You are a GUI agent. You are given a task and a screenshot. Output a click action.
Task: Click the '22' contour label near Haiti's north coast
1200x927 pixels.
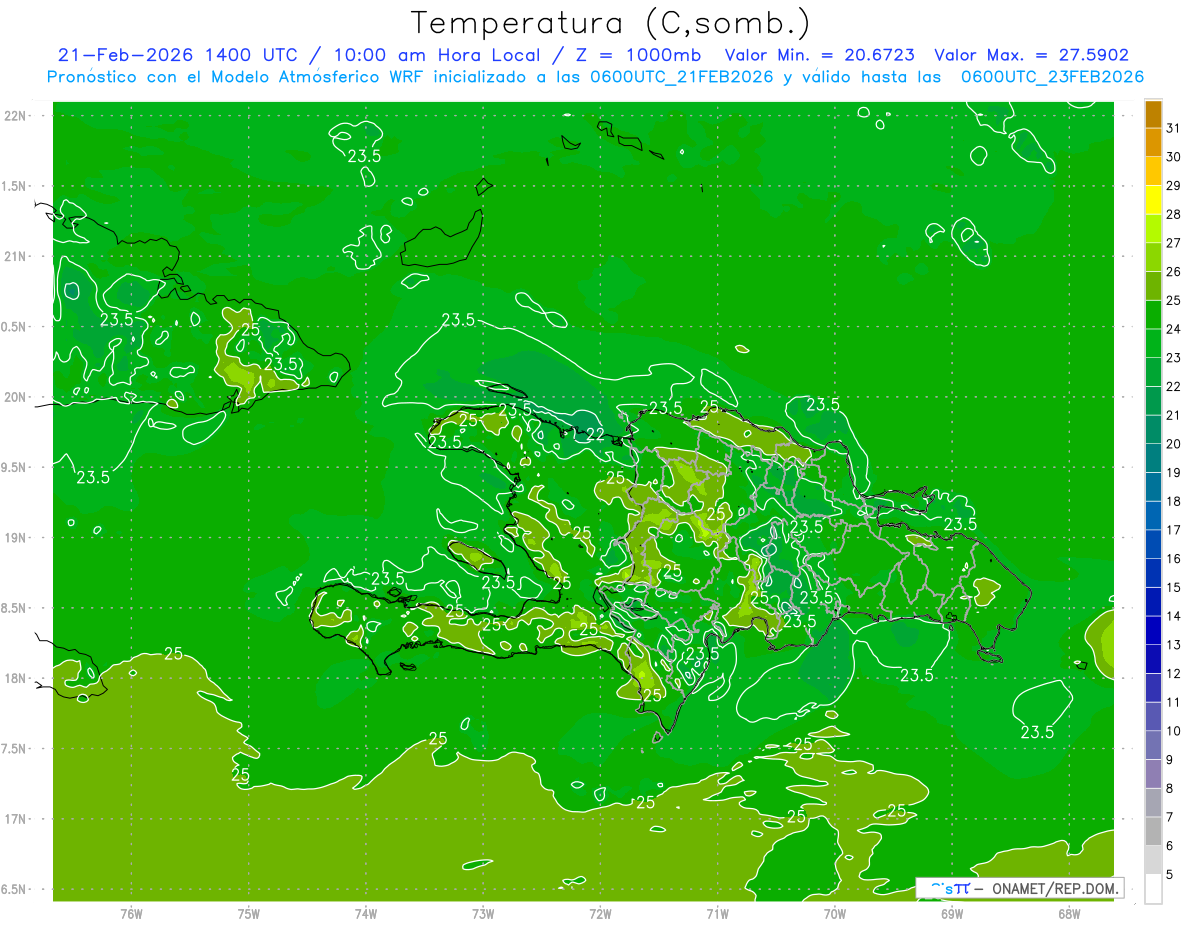[595, 434]
